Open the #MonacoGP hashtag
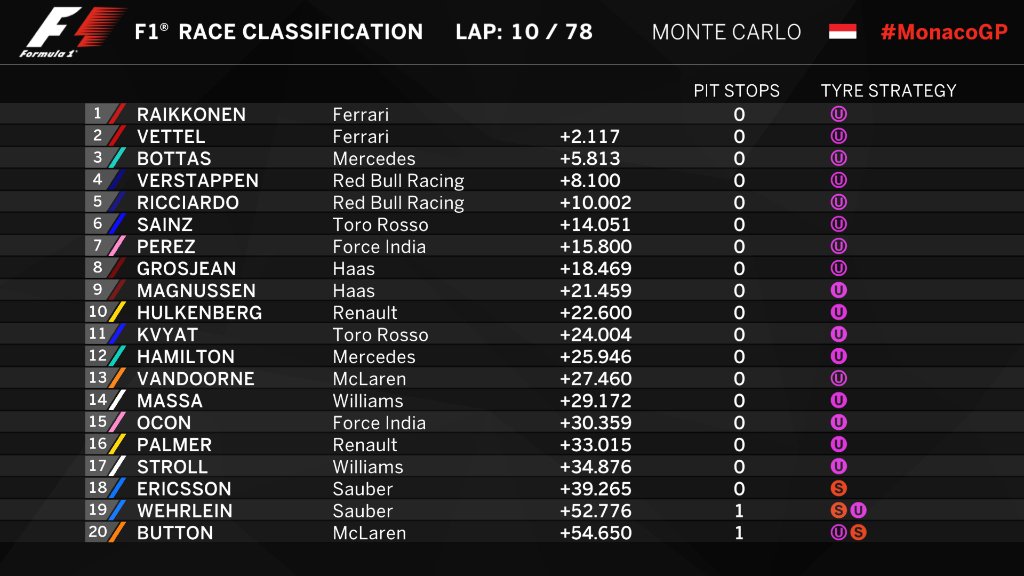The width and height of the screenshot is (1024, 576). [x=944, y=32]
